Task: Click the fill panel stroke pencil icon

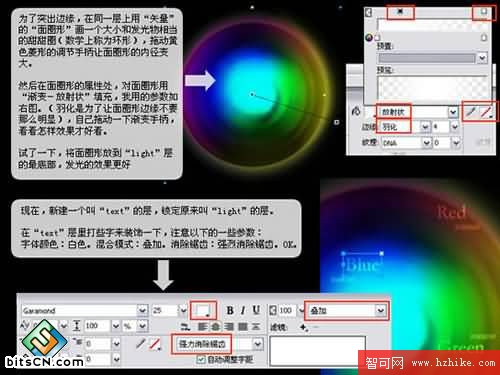Action: point(470,112)
